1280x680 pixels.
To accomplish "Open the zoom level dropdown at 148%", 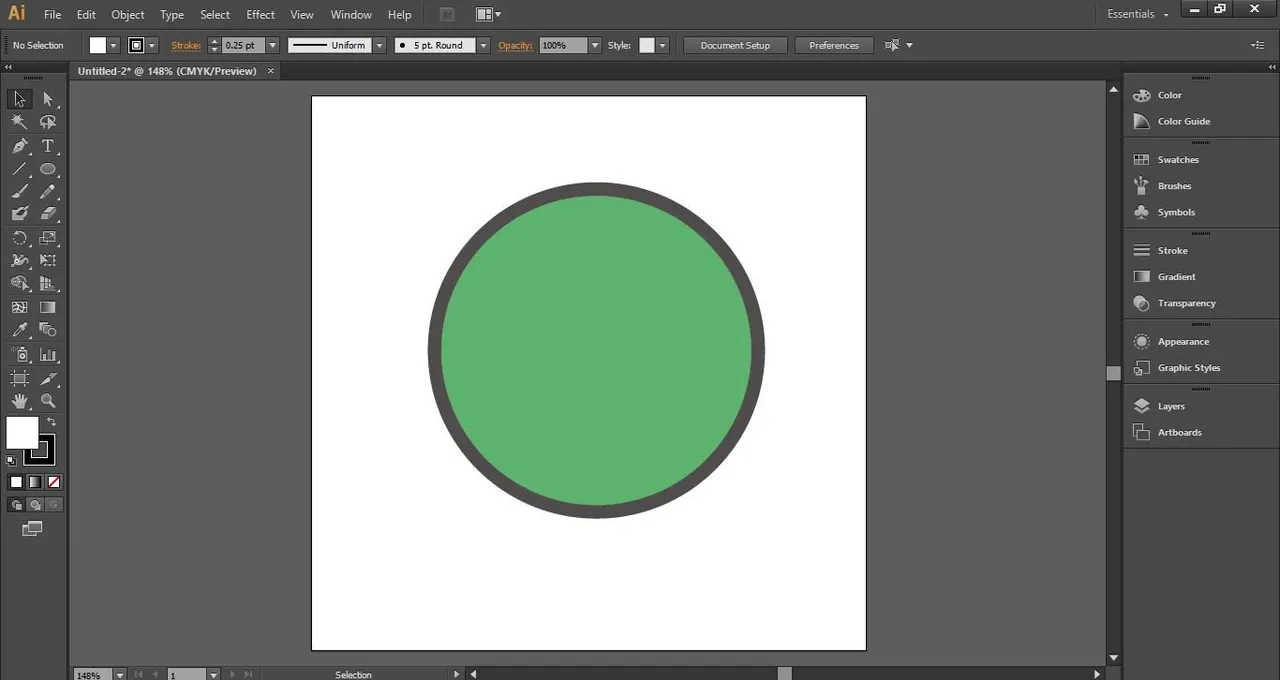I will coord(120,675).
